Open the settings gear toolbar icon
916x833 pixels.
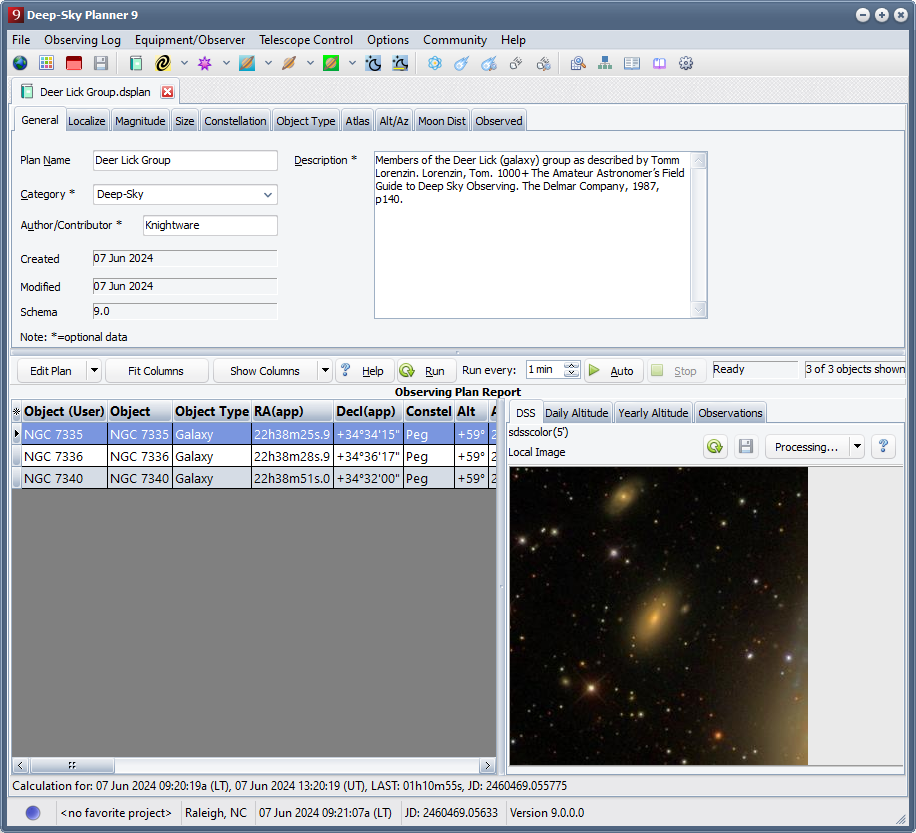(686, 63)
